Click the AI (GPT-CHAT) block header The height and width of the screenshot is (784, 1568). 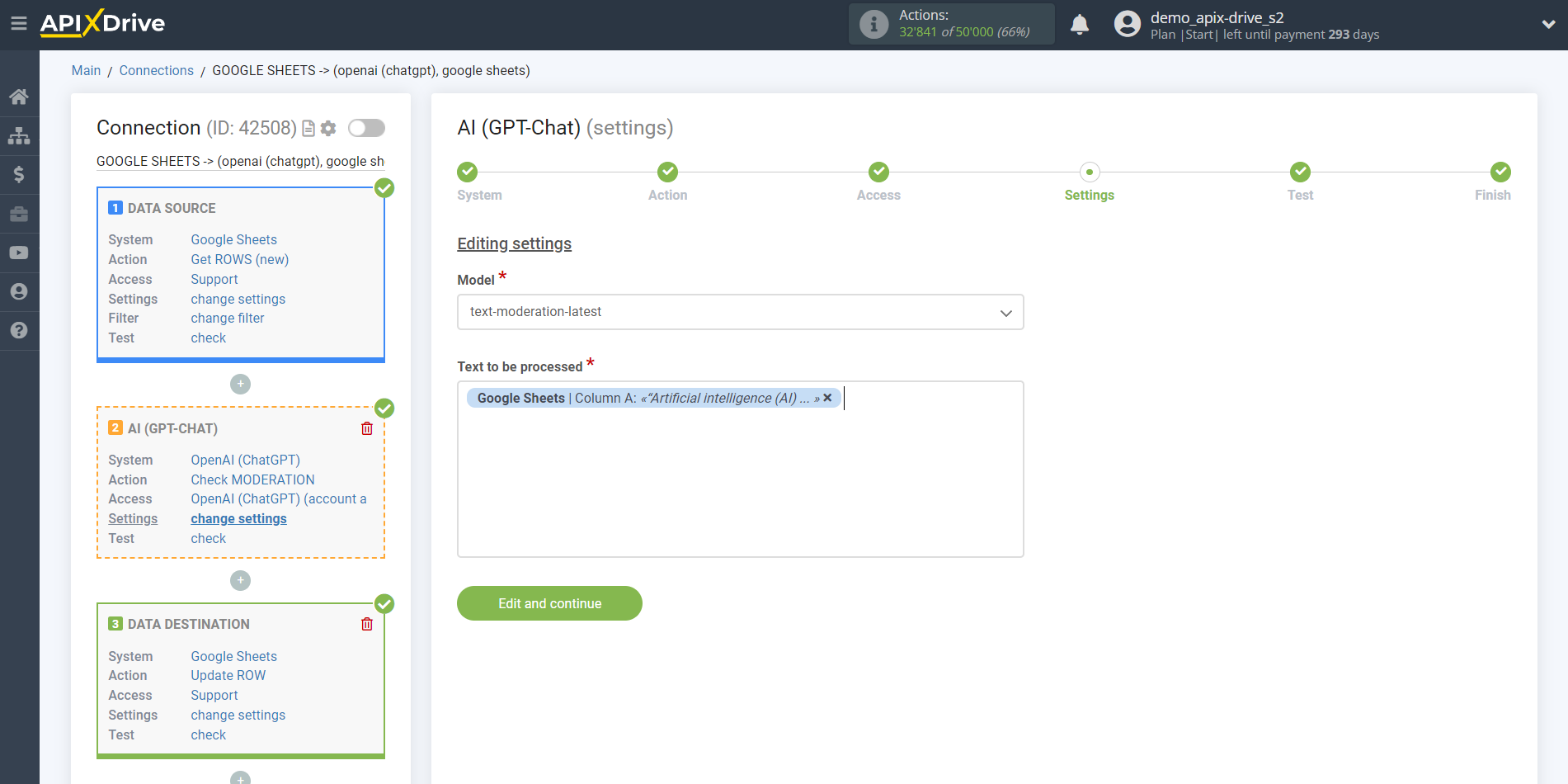pos(172,428)
